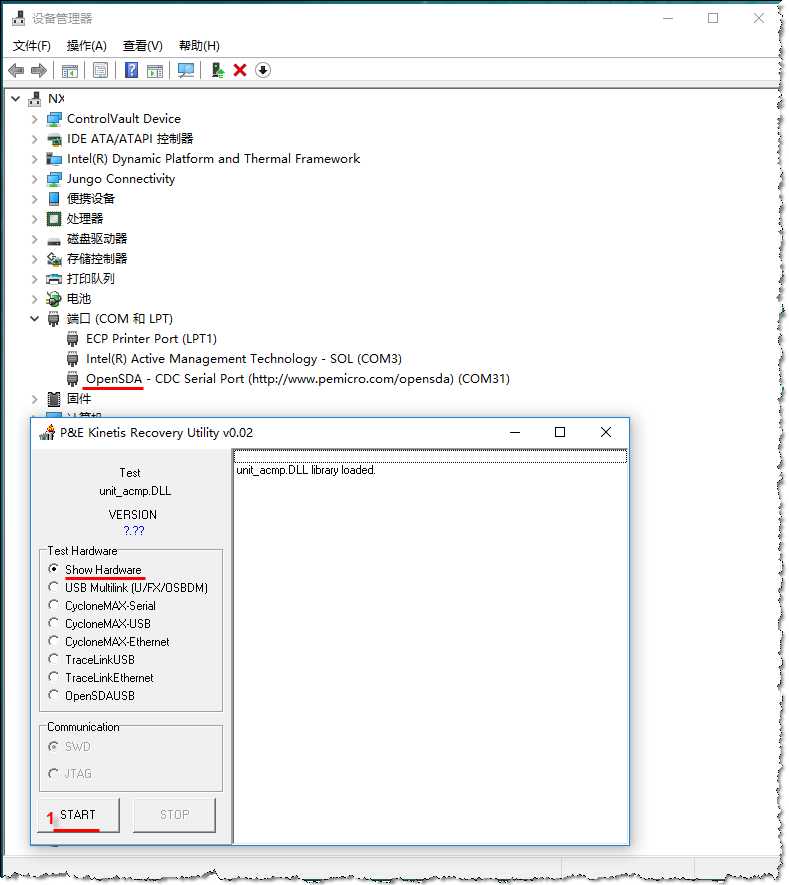The image size is (789, 885).
Task: Click the ?.?? version value
Action: coord(134,531)
